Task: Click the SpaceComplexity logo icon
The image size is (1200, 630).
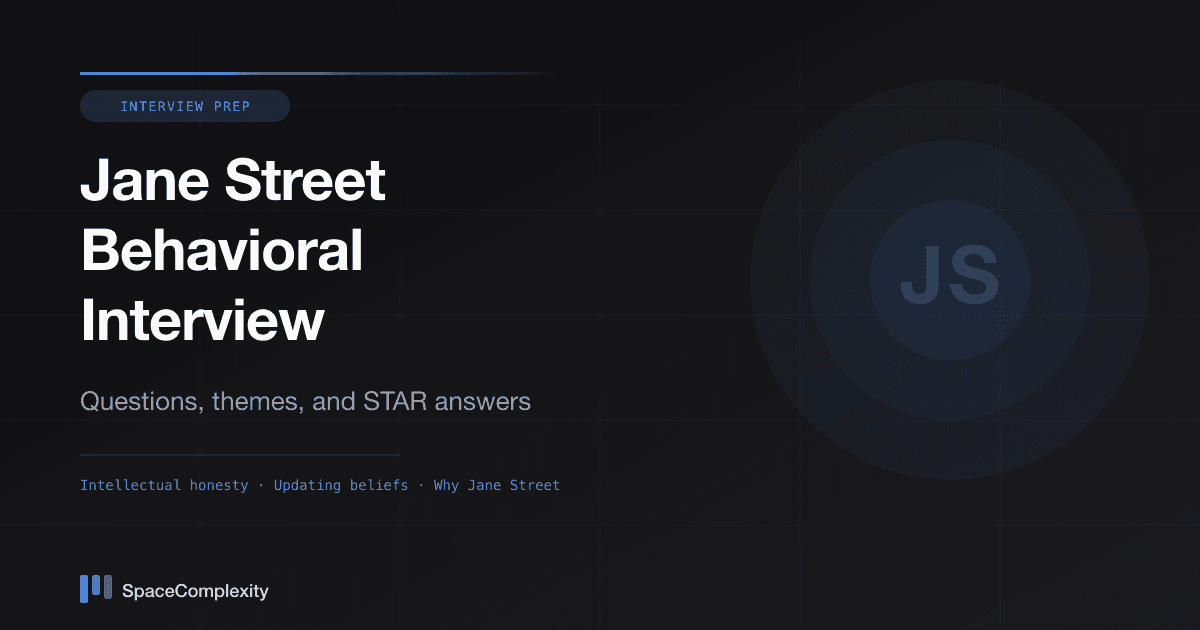Action: tap(96, 589)
